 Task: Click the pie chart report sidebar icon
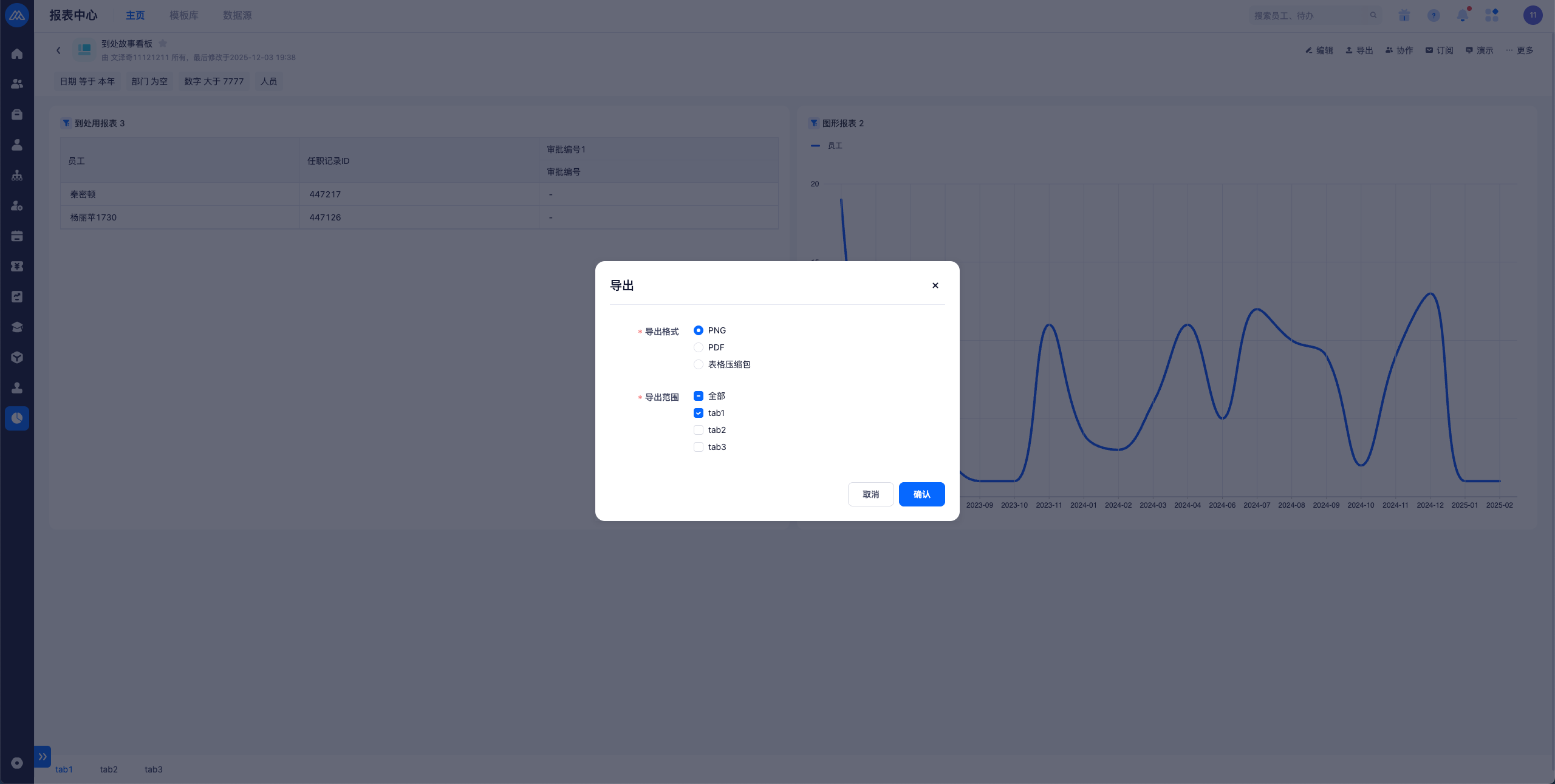[17, 418]
